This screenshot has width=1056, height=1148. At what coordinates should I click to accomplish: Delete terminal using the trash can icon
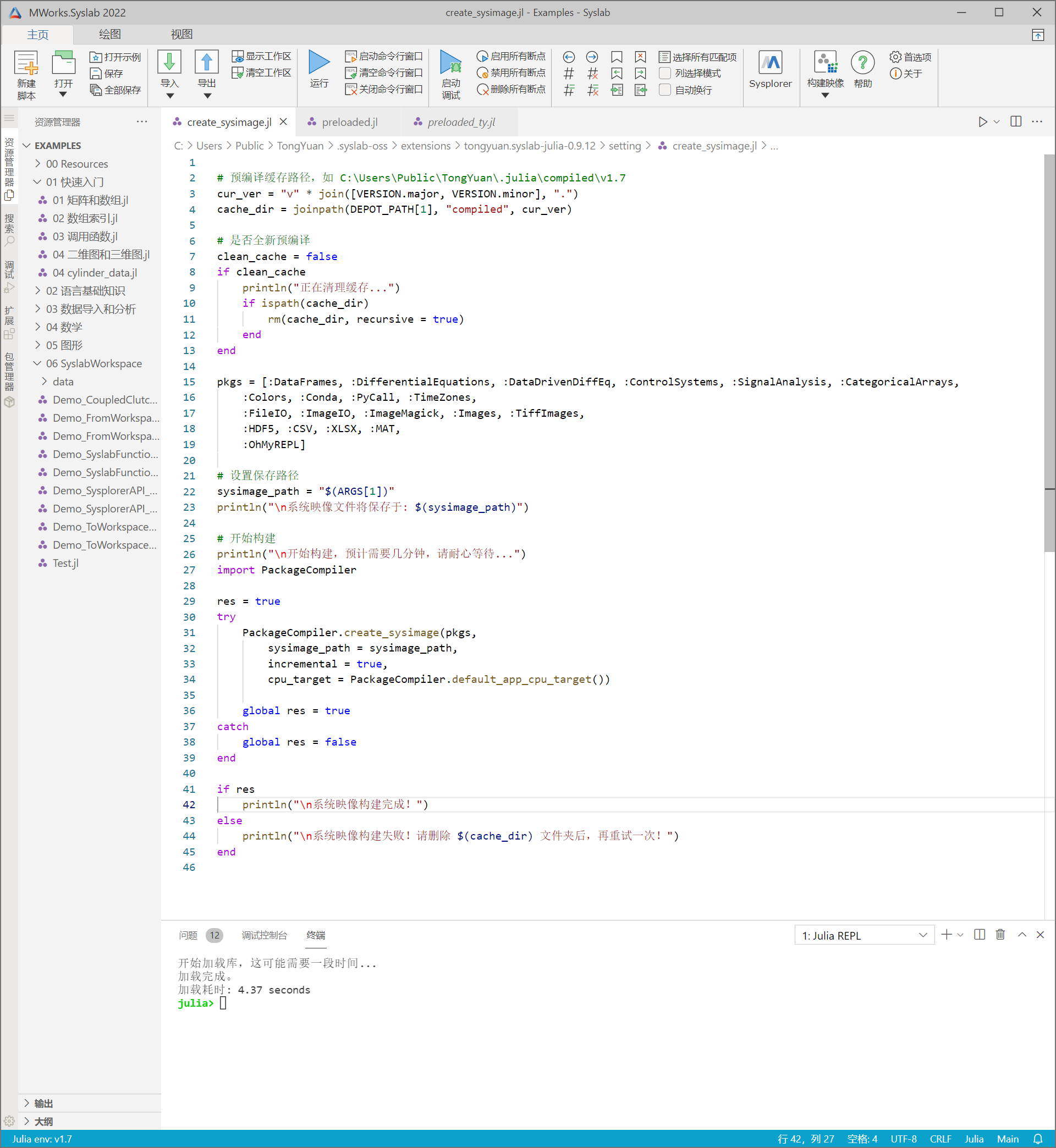point(1000,934)
